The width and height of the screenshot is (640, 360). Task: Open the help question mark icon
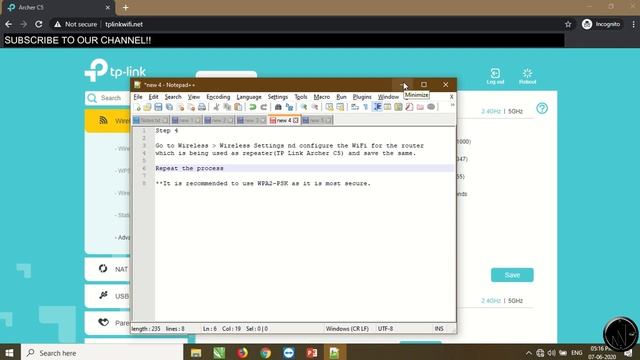(542, 109)
